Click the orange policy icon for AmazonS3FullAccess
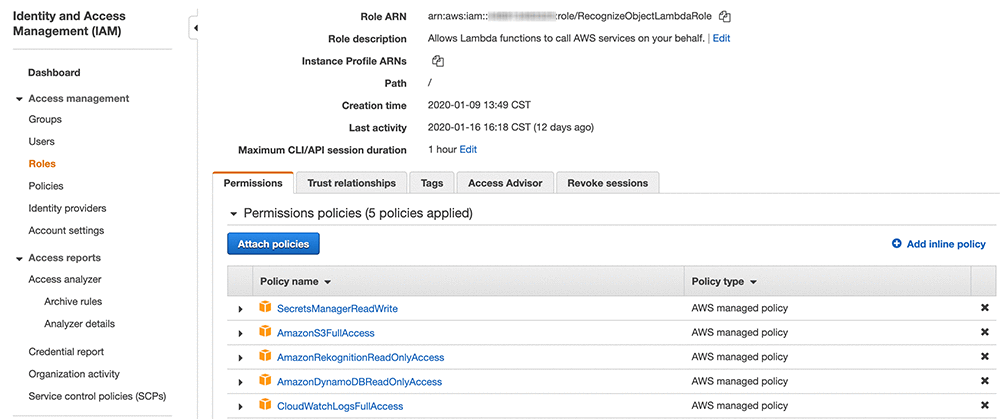Viewport: 1000px width, 419px height. click(x=265, y=332)
